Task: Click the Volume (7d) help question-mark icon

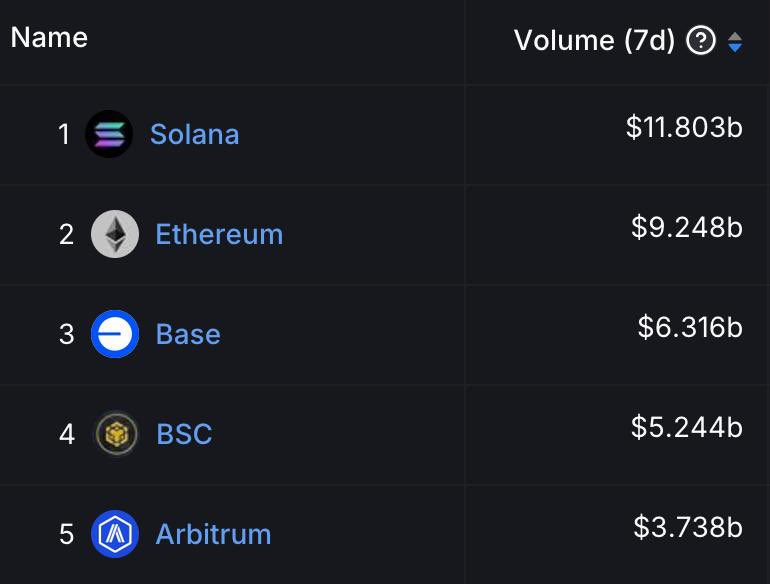Action: click(701, 41)
